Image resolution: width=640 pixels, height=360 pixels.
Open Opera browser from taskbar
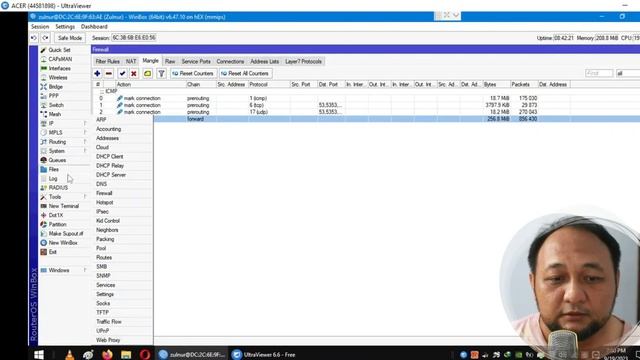pyautogui.click(x=145, y=355)
